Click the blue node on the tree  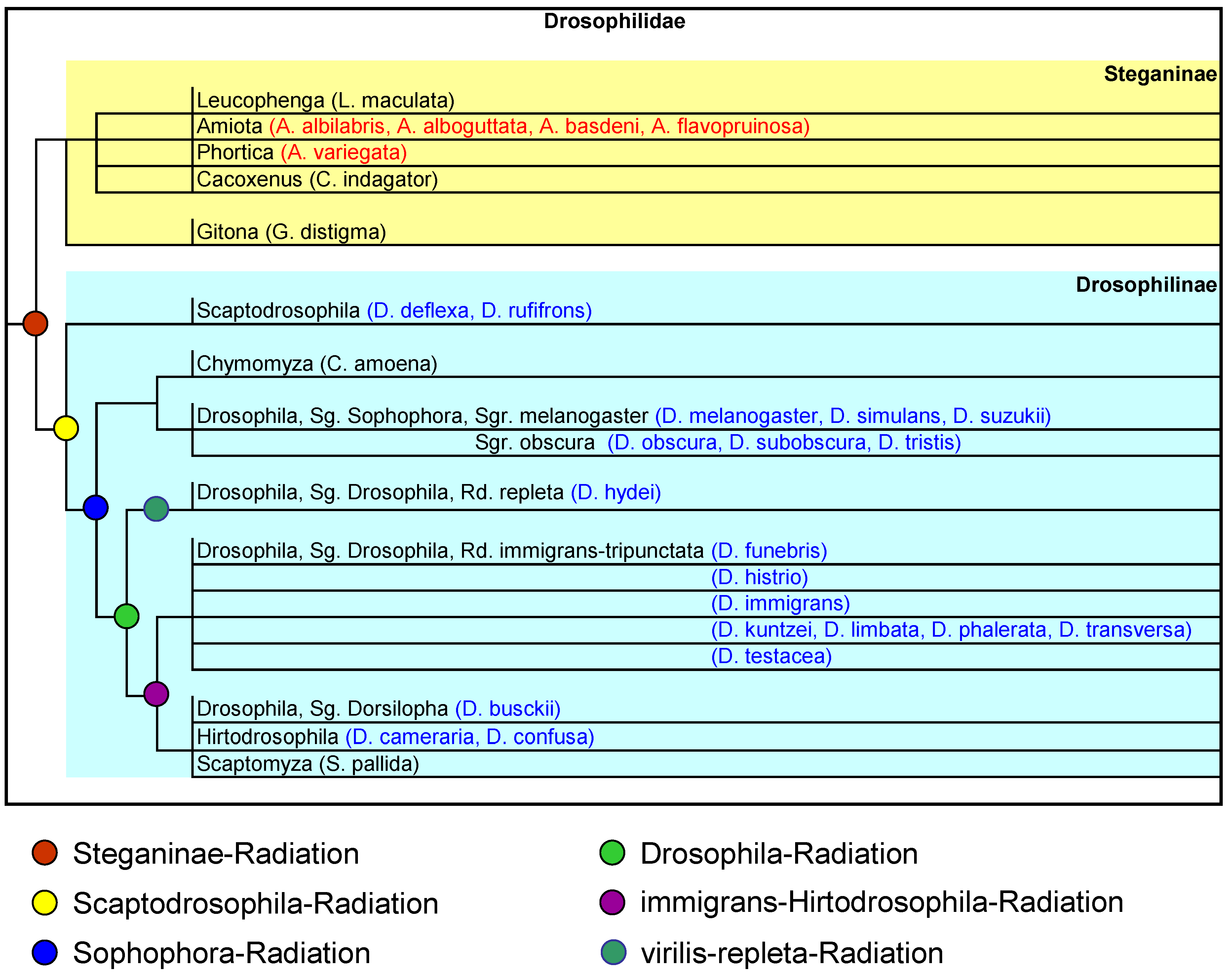tap(95, 507)
